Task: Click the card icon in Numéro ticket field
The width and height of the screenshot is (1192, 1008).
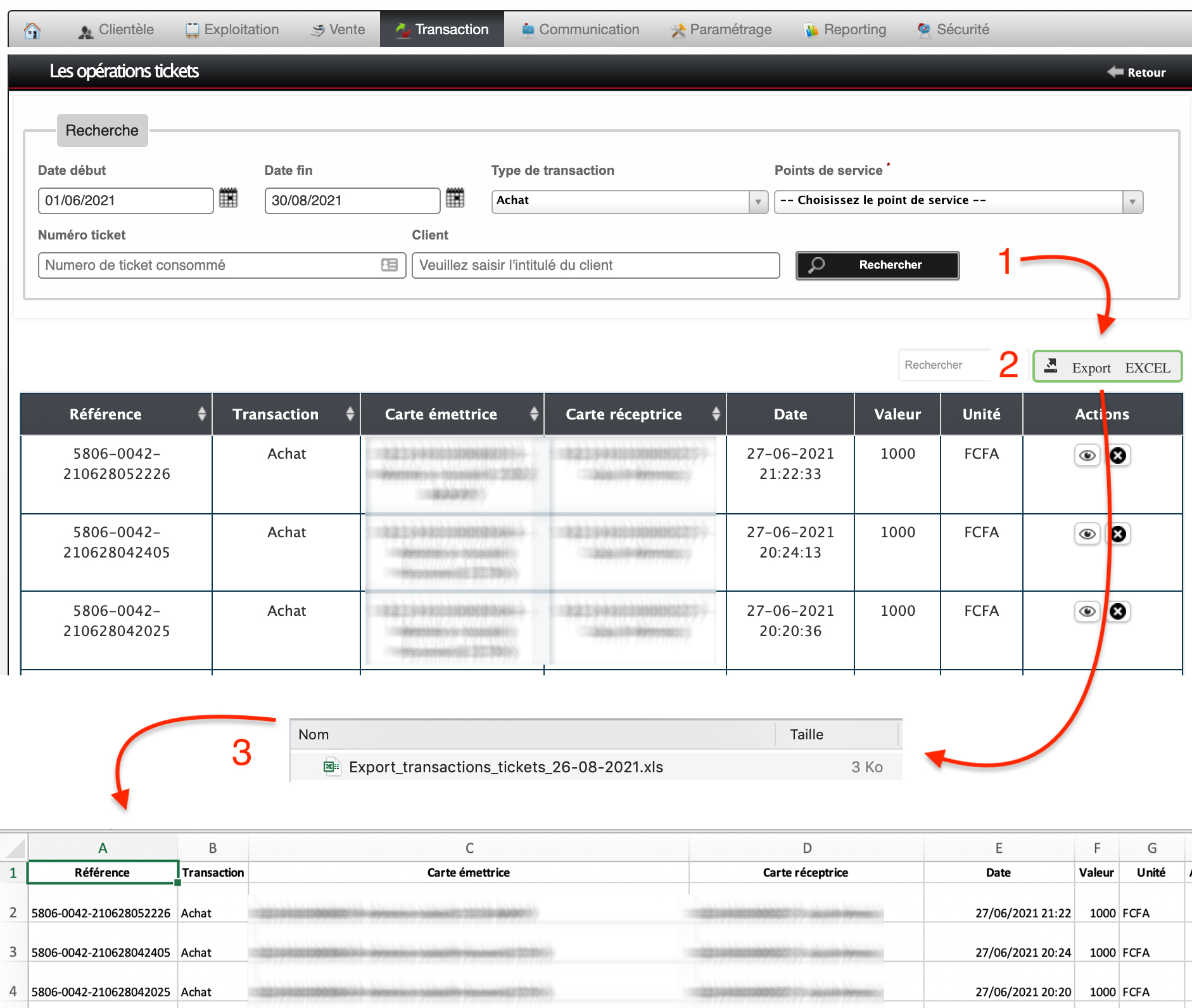Action: [x=390, y=265]
